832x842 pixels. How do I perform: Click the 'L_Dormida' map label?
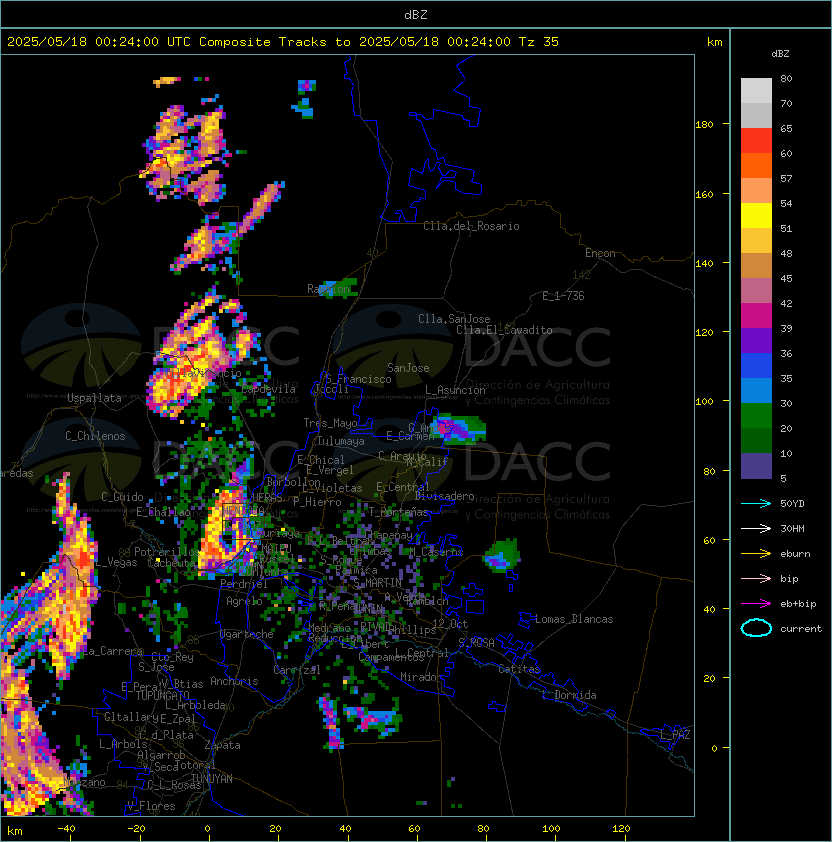click(x=569, y=695)
